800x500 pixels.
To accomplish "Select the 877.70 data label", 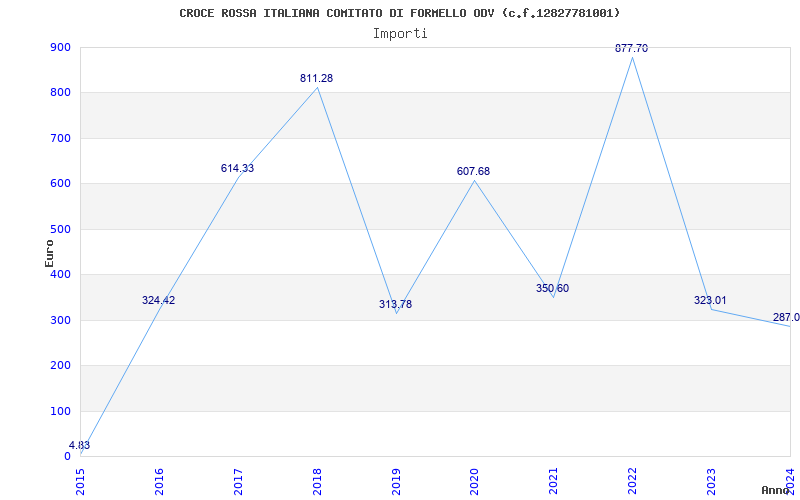I will point(632,48).
